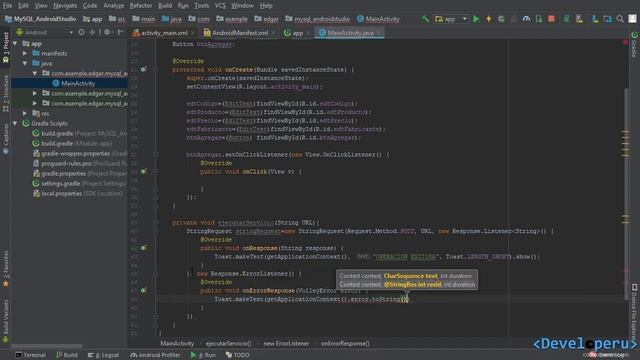Open the VCS menu
Screen dimensions: 640x360
220,6
